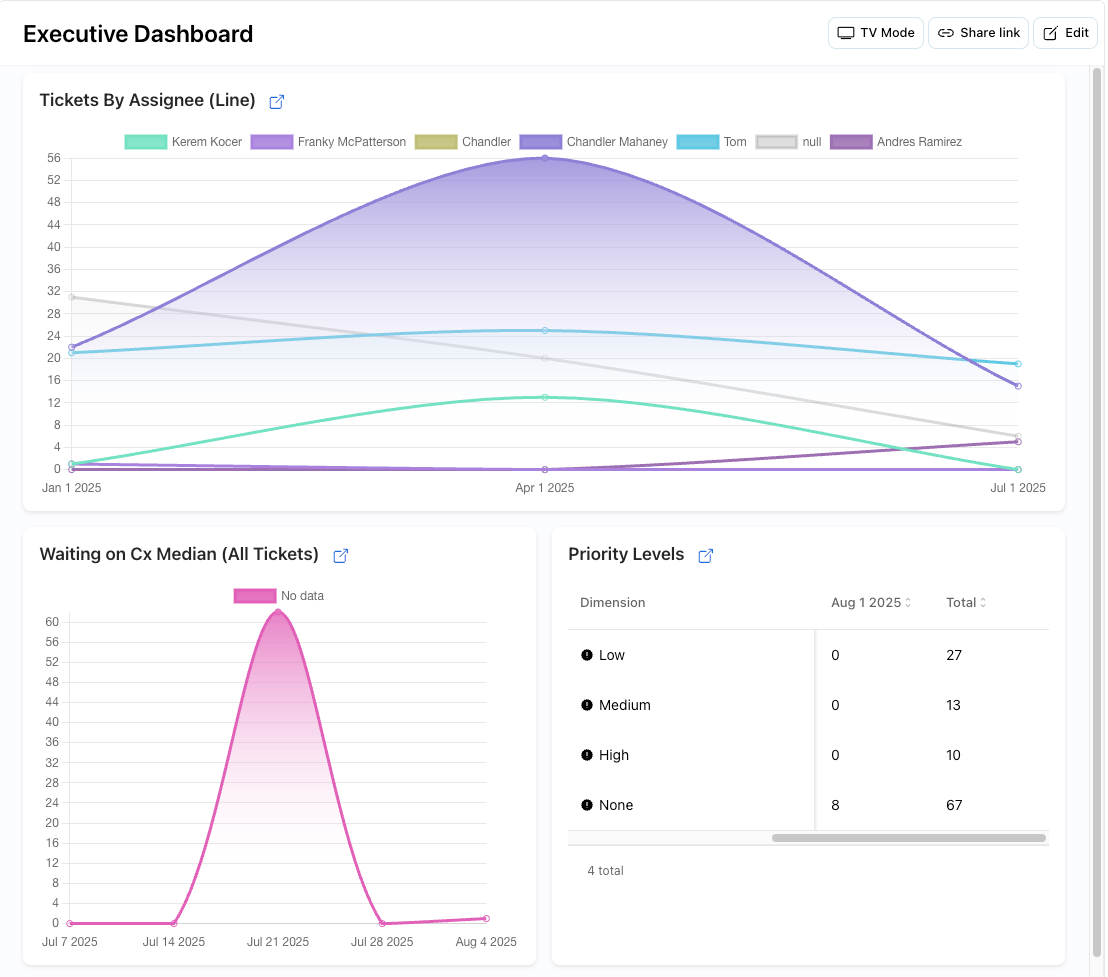Open Priority Levels chart external link
The height and width of the screenshot is (977, 1108).
click(705, 555)
